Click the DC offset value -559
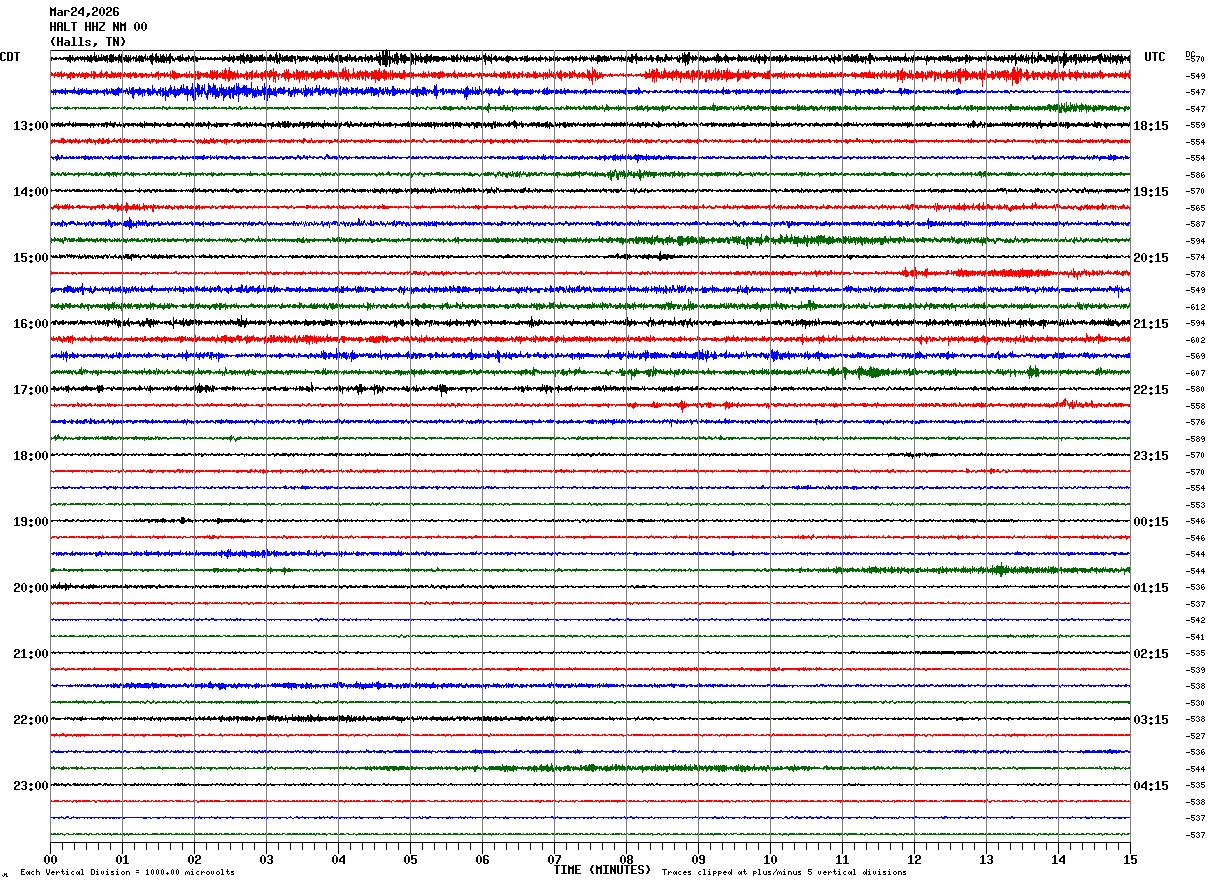The height and width of the screenshot is (886, 1210). [1195, 125]
